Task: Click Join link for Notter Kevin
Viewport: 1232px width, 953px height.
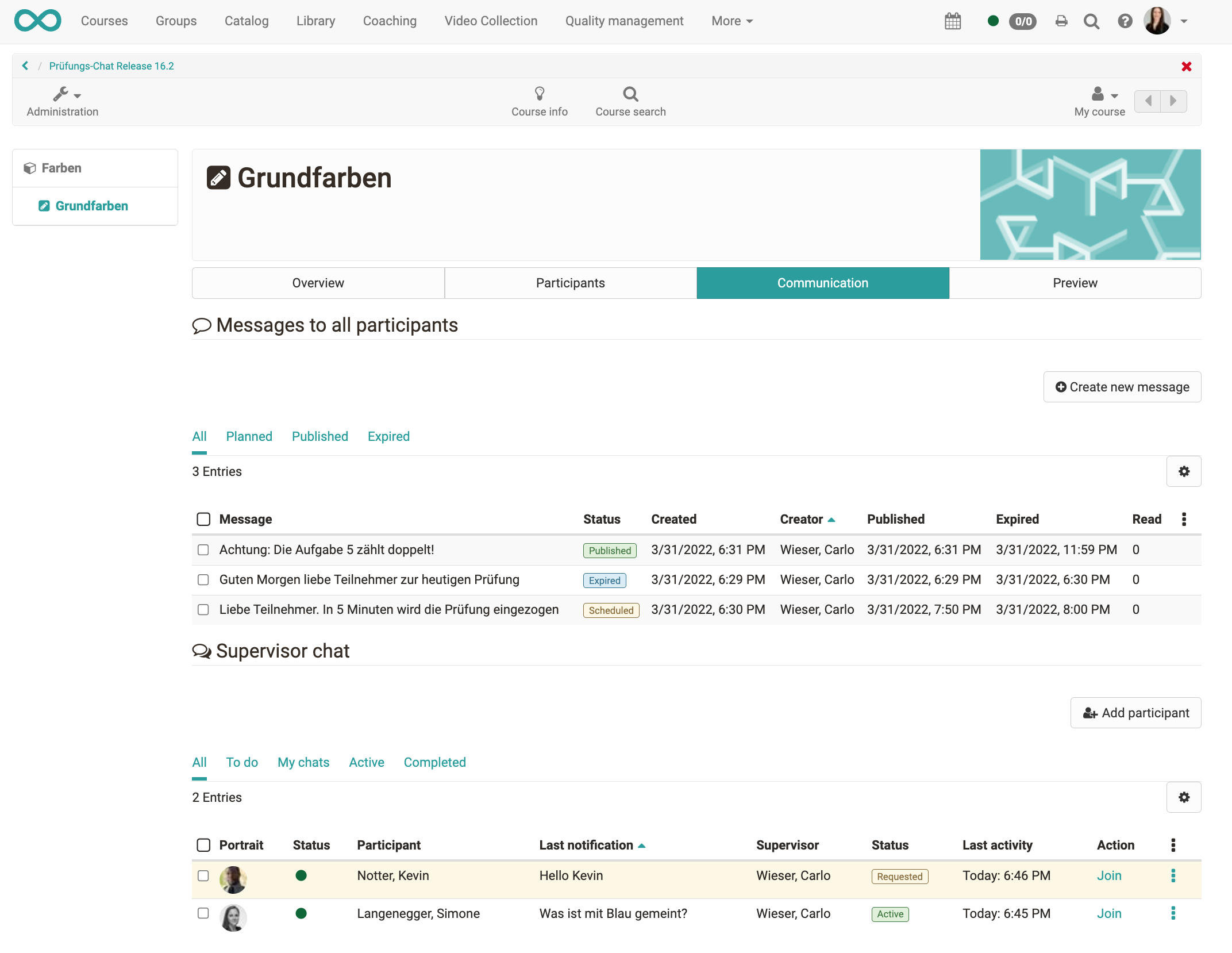Action: [1109, 876]
